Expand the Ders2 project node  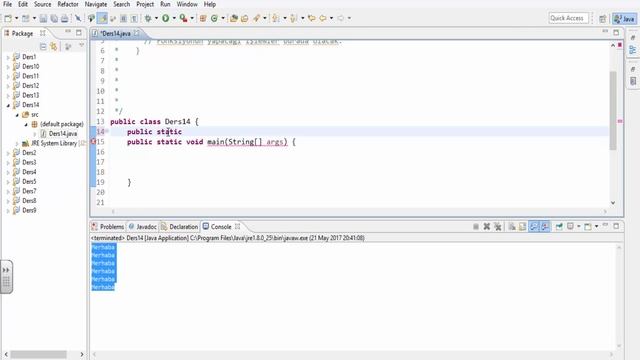[8, 153]
